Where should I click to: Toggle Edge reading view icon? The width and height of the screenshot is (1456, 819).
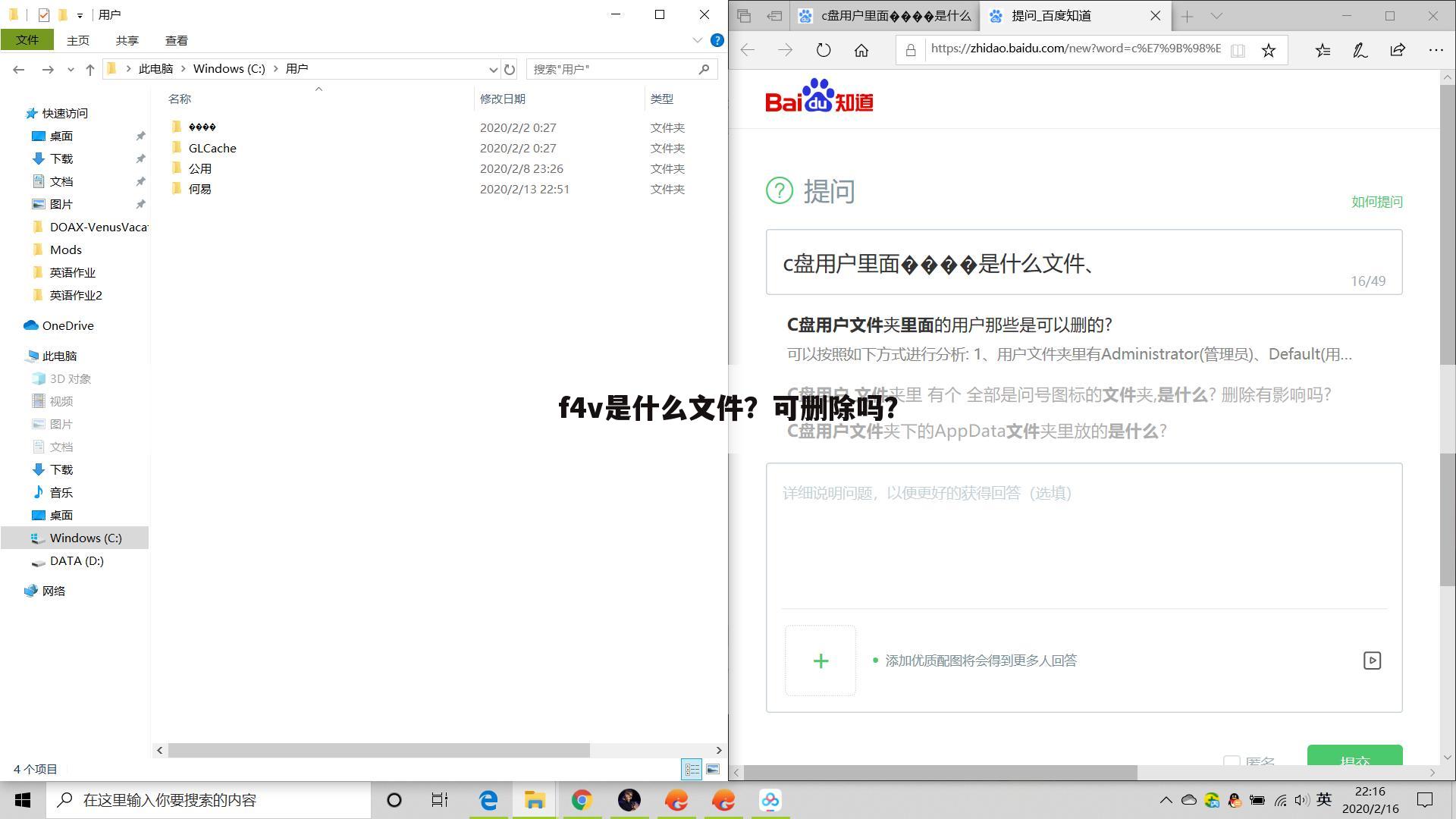(x=1238, y=51)
